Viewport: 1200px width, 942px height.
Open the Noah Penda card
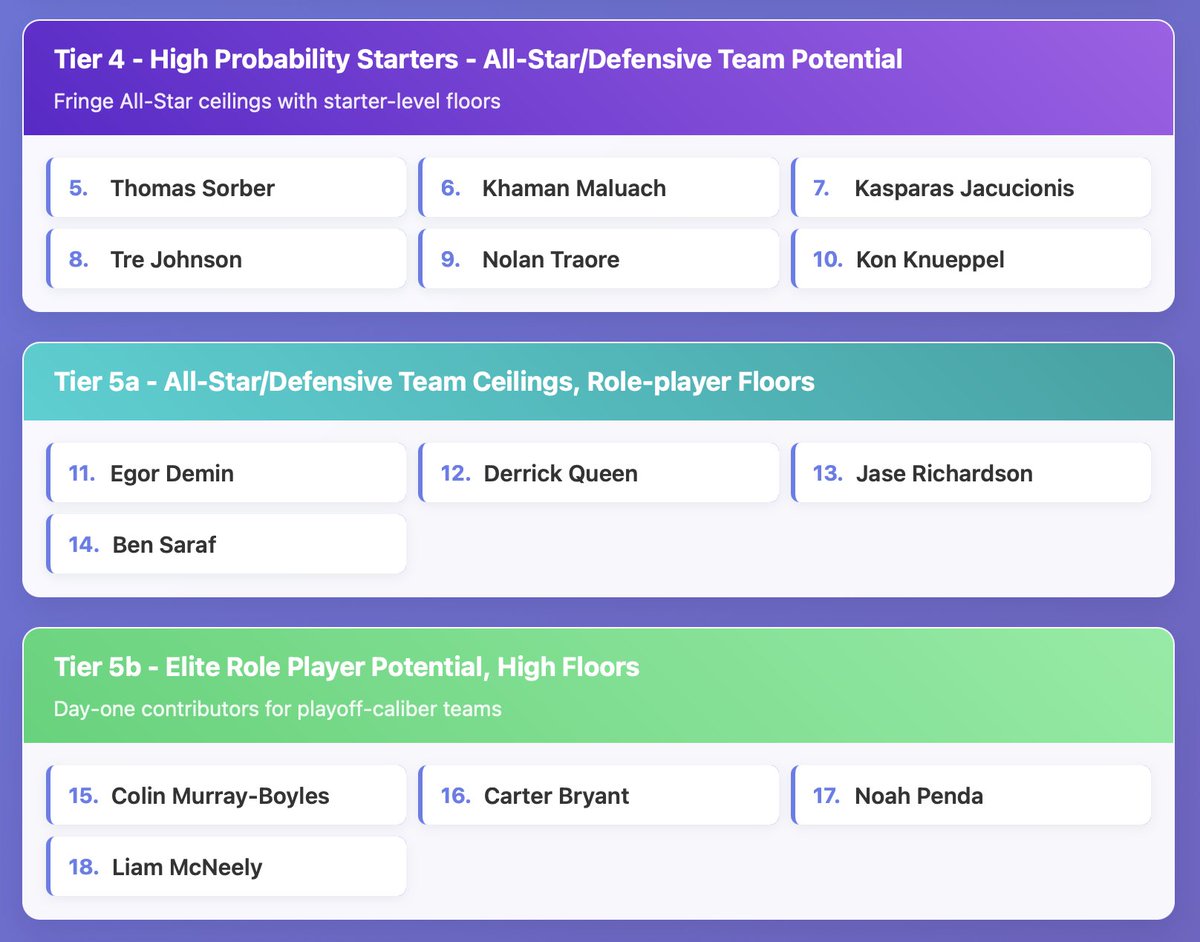click(x=971, y=796)
